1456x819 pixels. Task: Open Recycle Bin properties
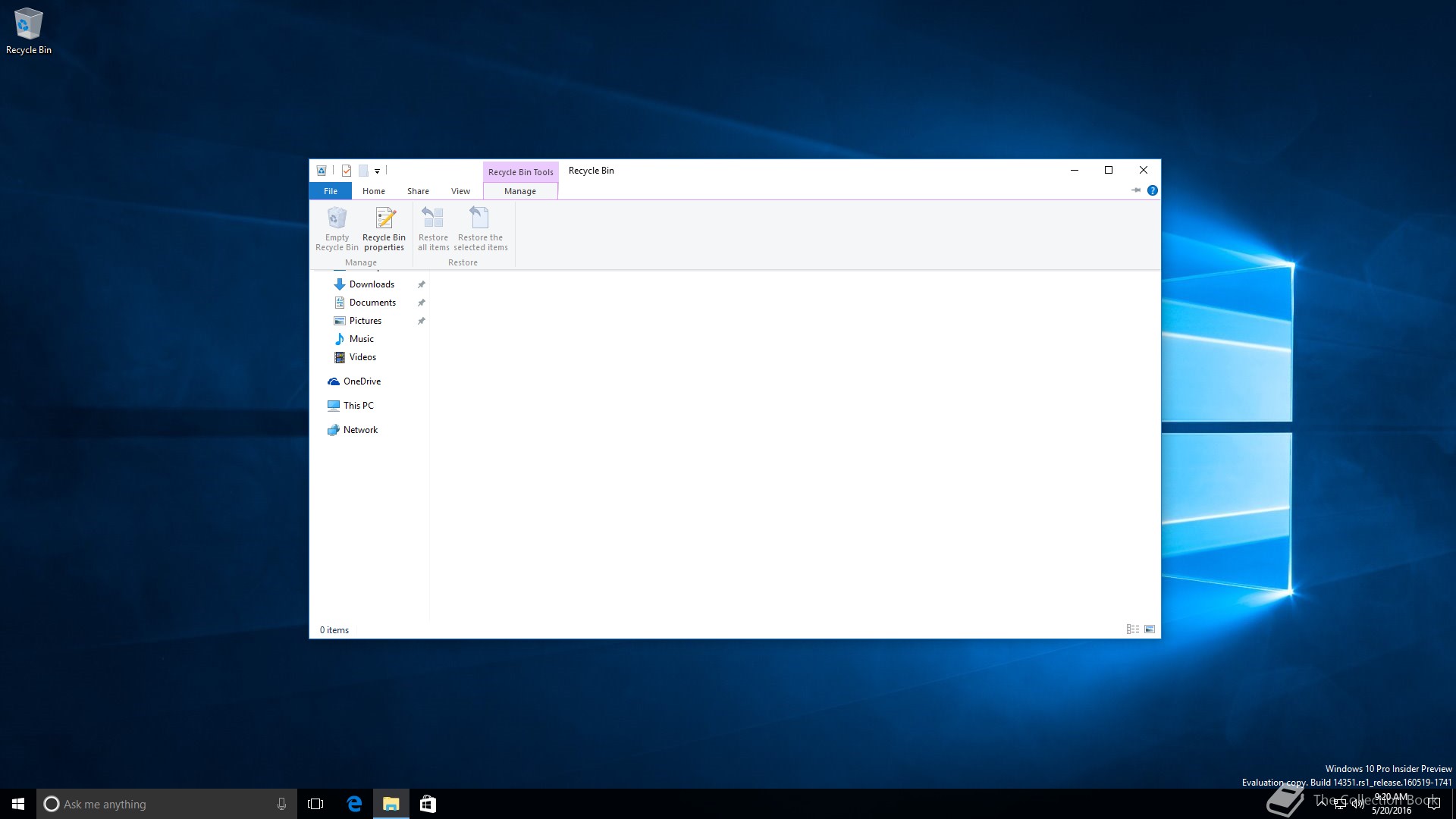(384, 226)
